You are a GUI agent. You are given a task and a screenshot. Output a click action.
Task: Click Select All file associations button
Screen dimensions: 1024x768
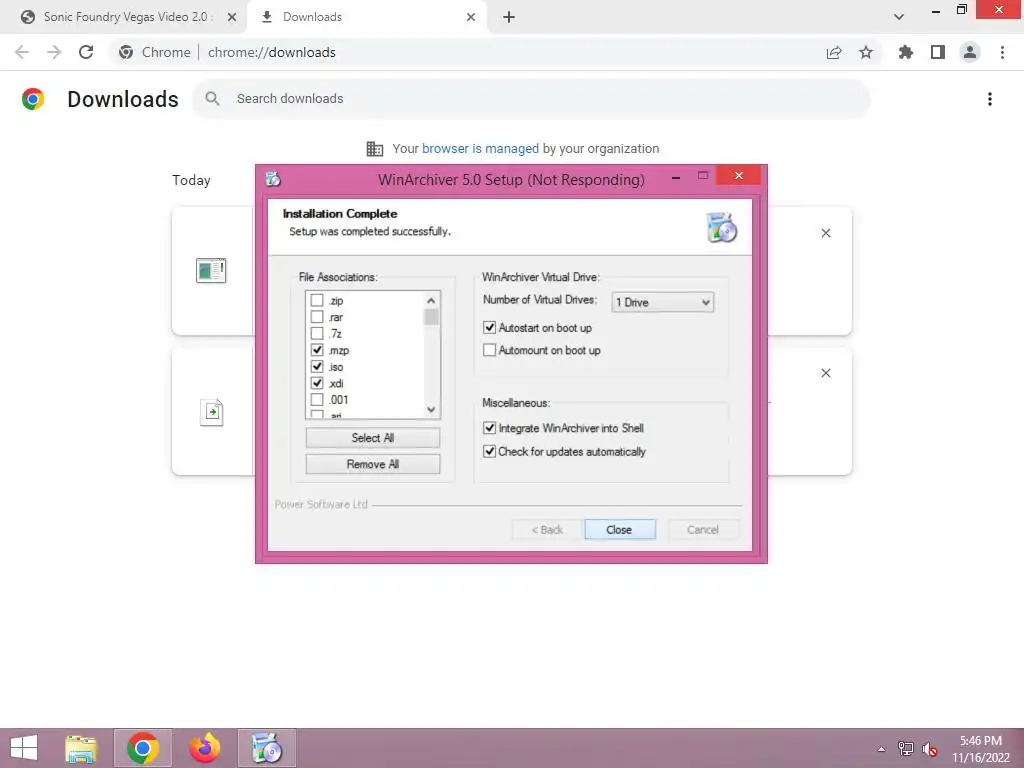[x=372, y=438]
